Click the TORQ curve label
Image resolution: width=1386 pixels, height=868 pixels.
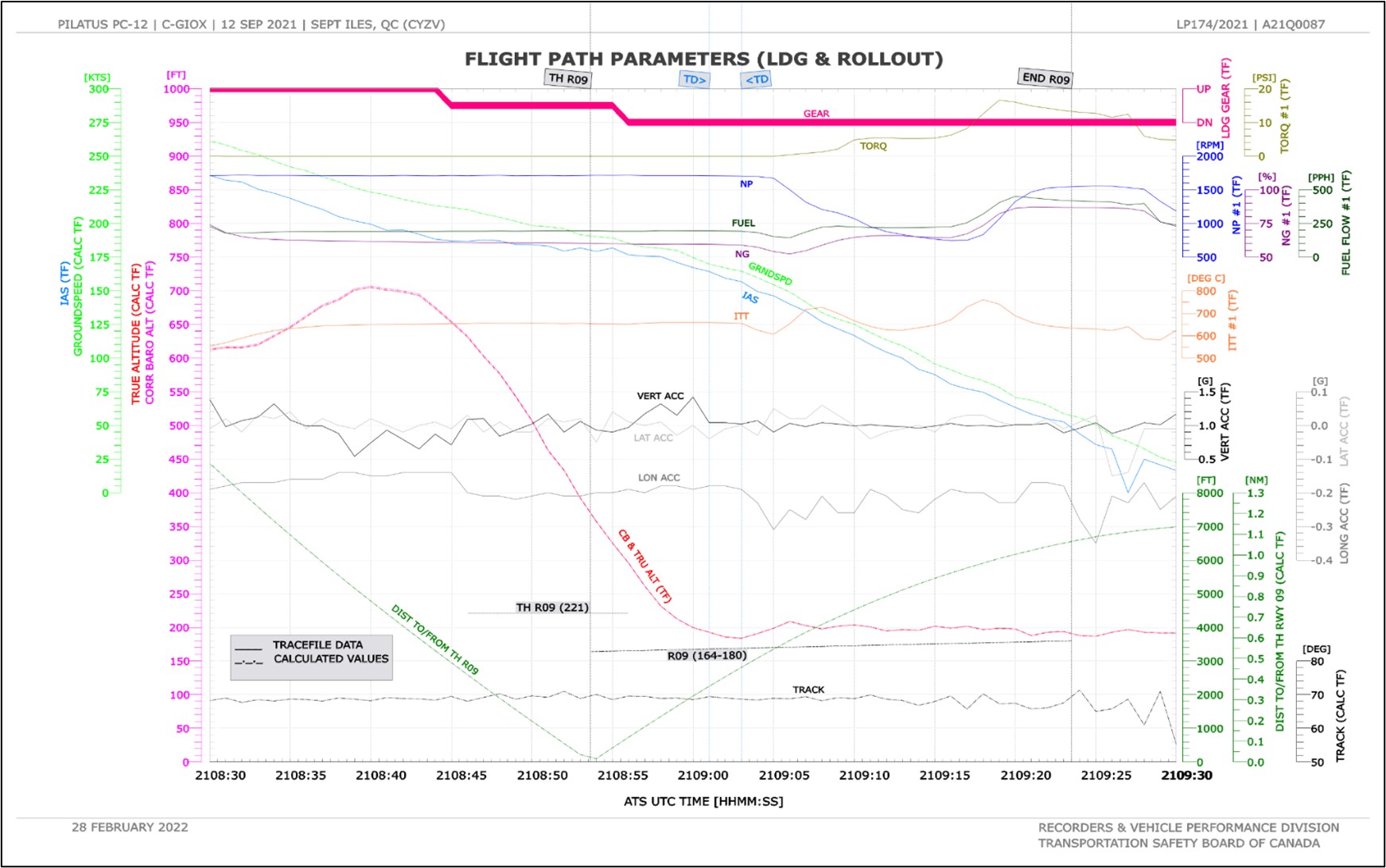pyautogui.click(x=873, y=146)
